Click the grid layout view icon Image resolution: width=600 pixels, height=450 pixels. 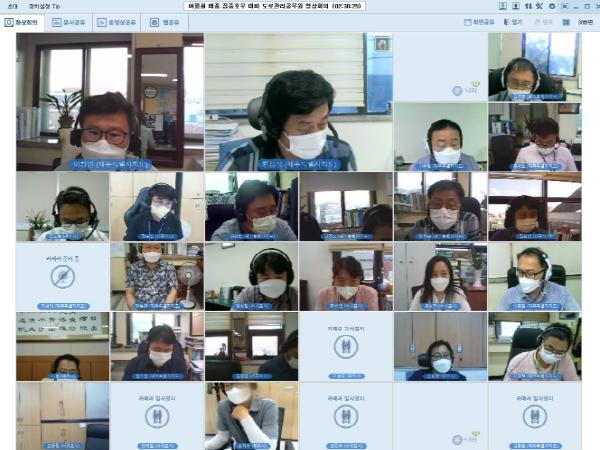click(x=566, y=22)
